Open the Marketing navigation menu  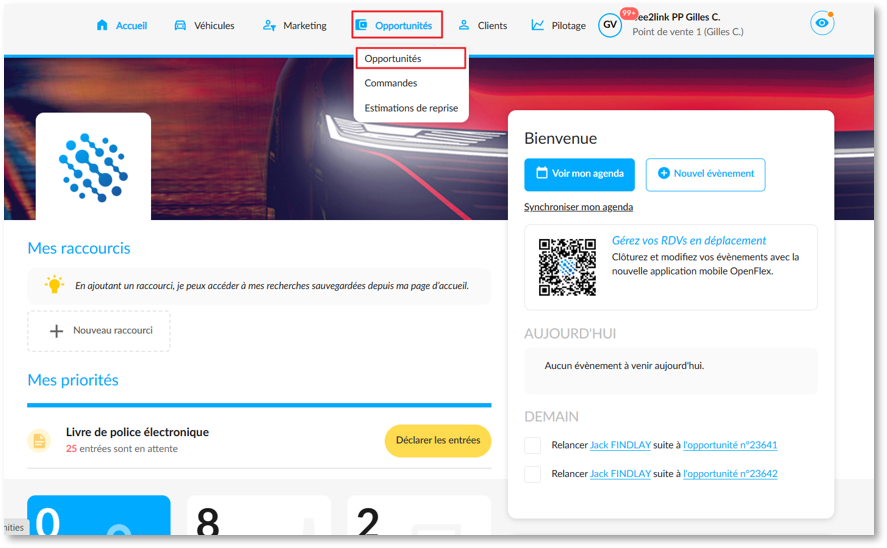(295, 25)
